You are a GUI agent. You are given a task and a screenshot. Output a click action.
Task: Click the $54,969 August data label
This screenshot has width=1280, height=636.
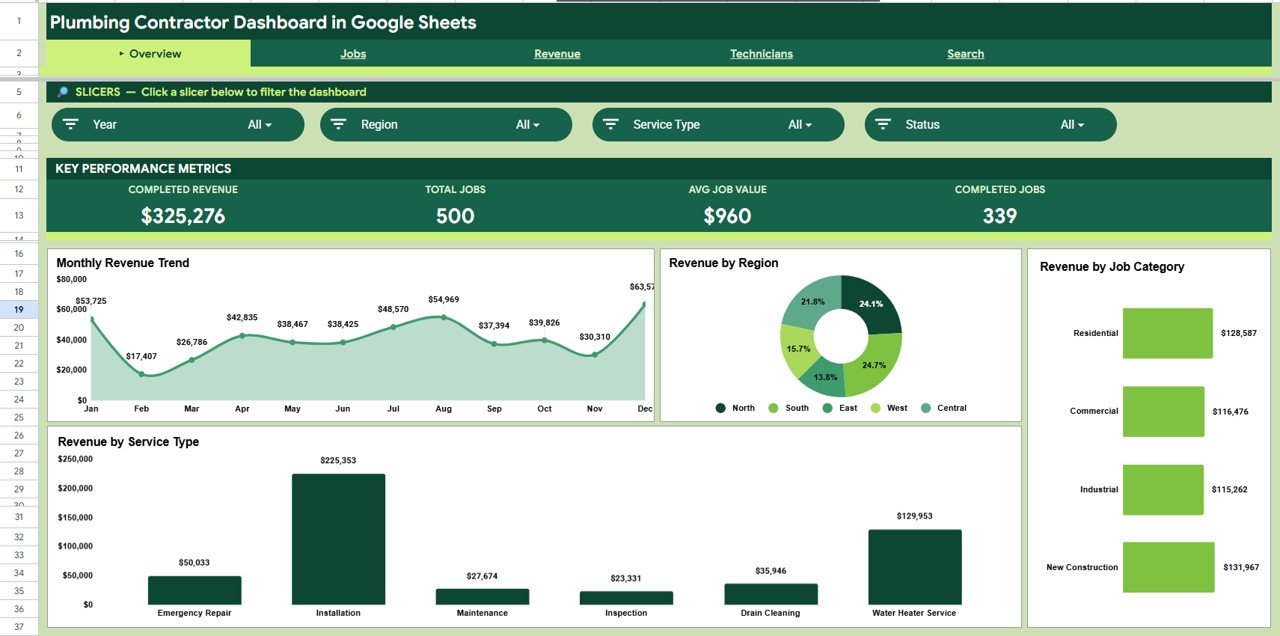click(443, 300)
